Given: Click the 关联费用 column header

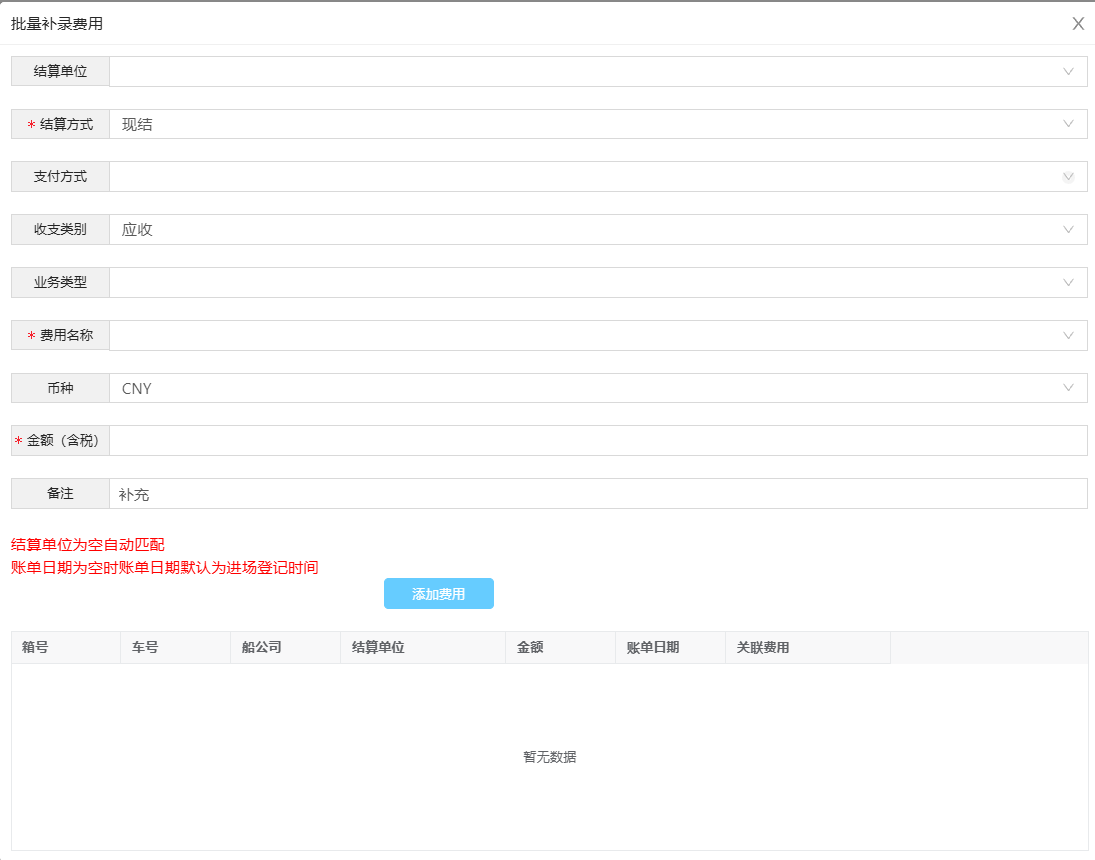Looking at the screenshot, I should (763, 648).
